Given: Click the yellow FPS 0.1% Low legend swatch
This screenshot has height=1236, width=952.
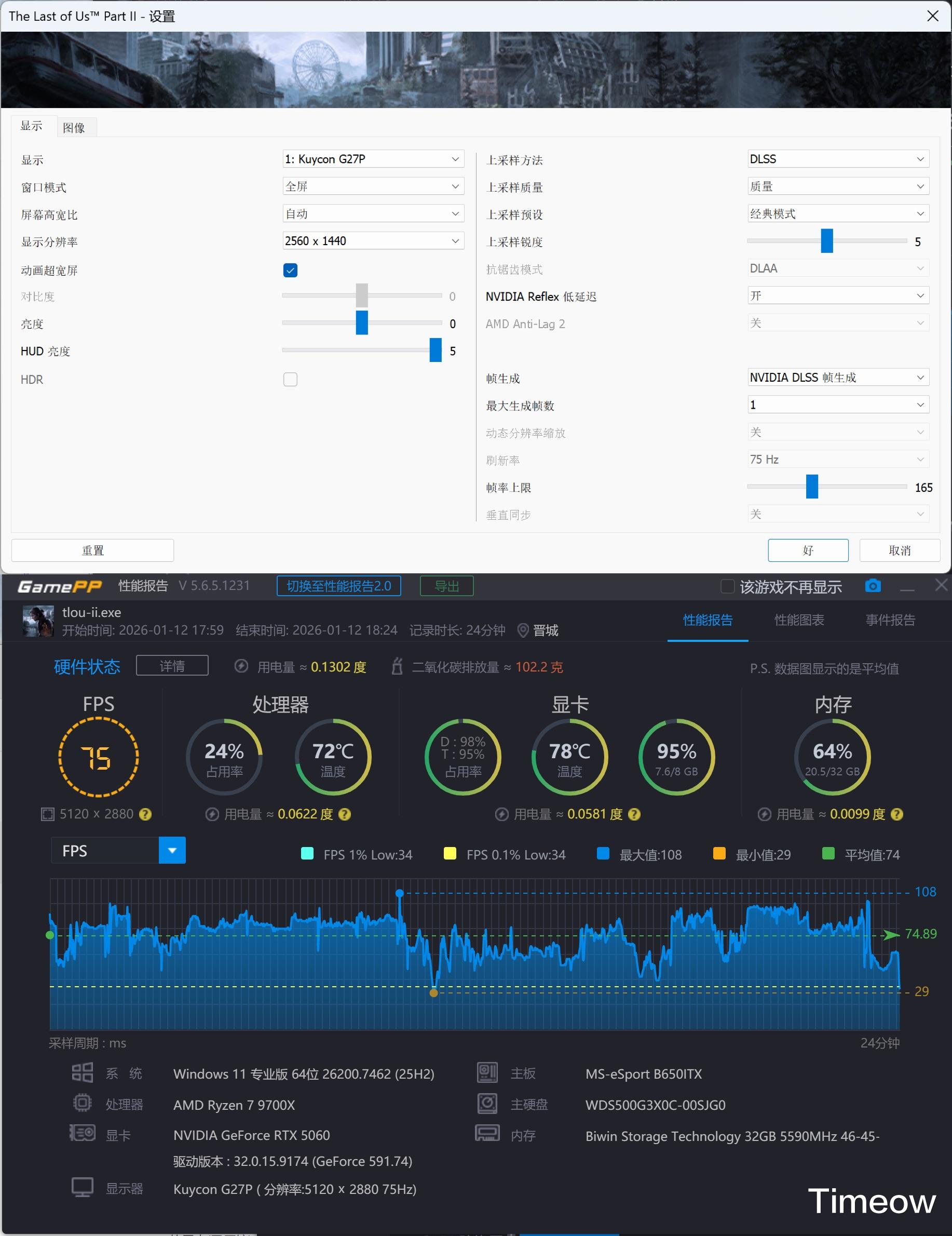Looking at the screenshot, I should (x=450, y=853).
